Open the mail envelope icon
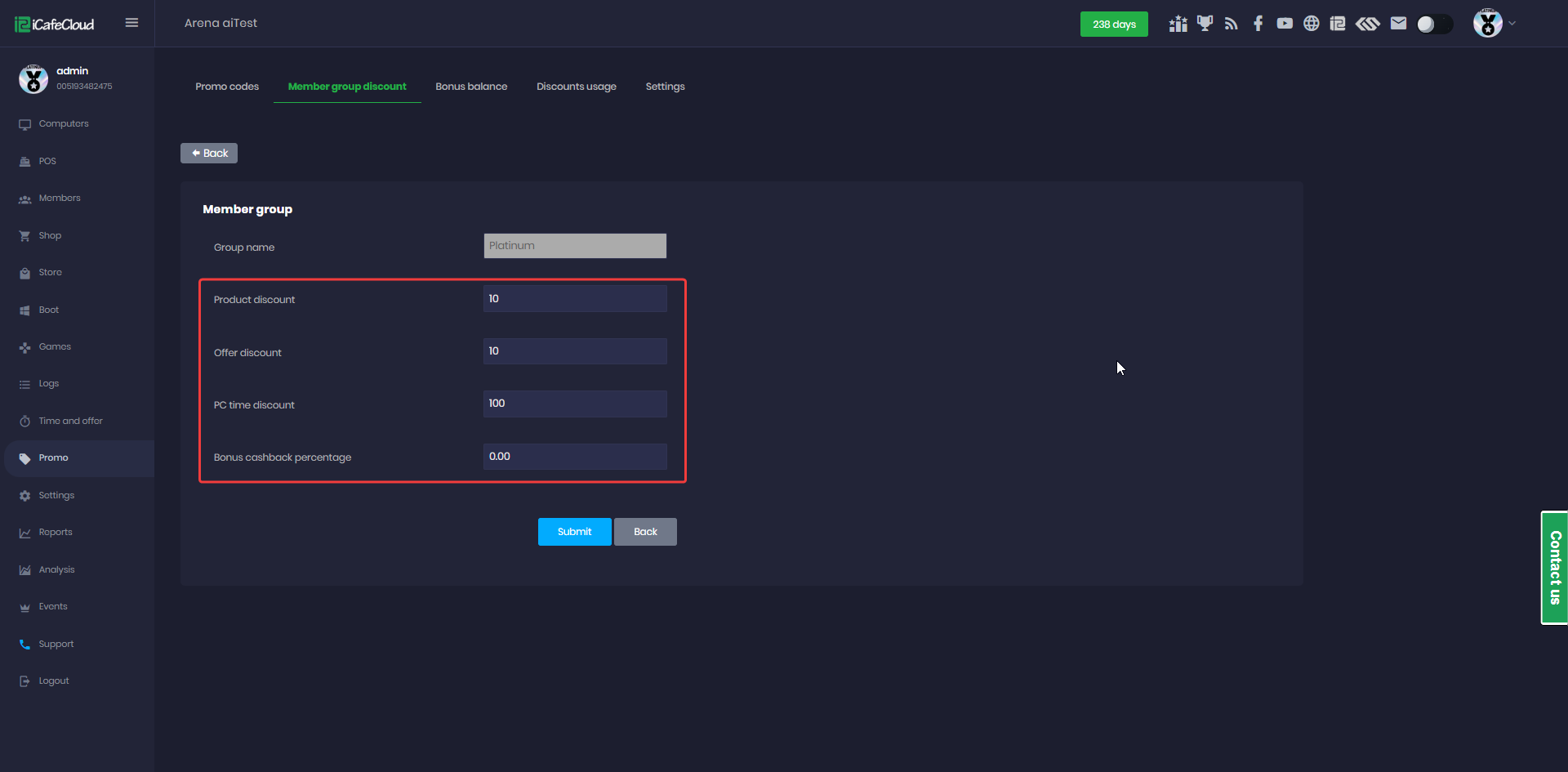 [x=1398, y=24]
